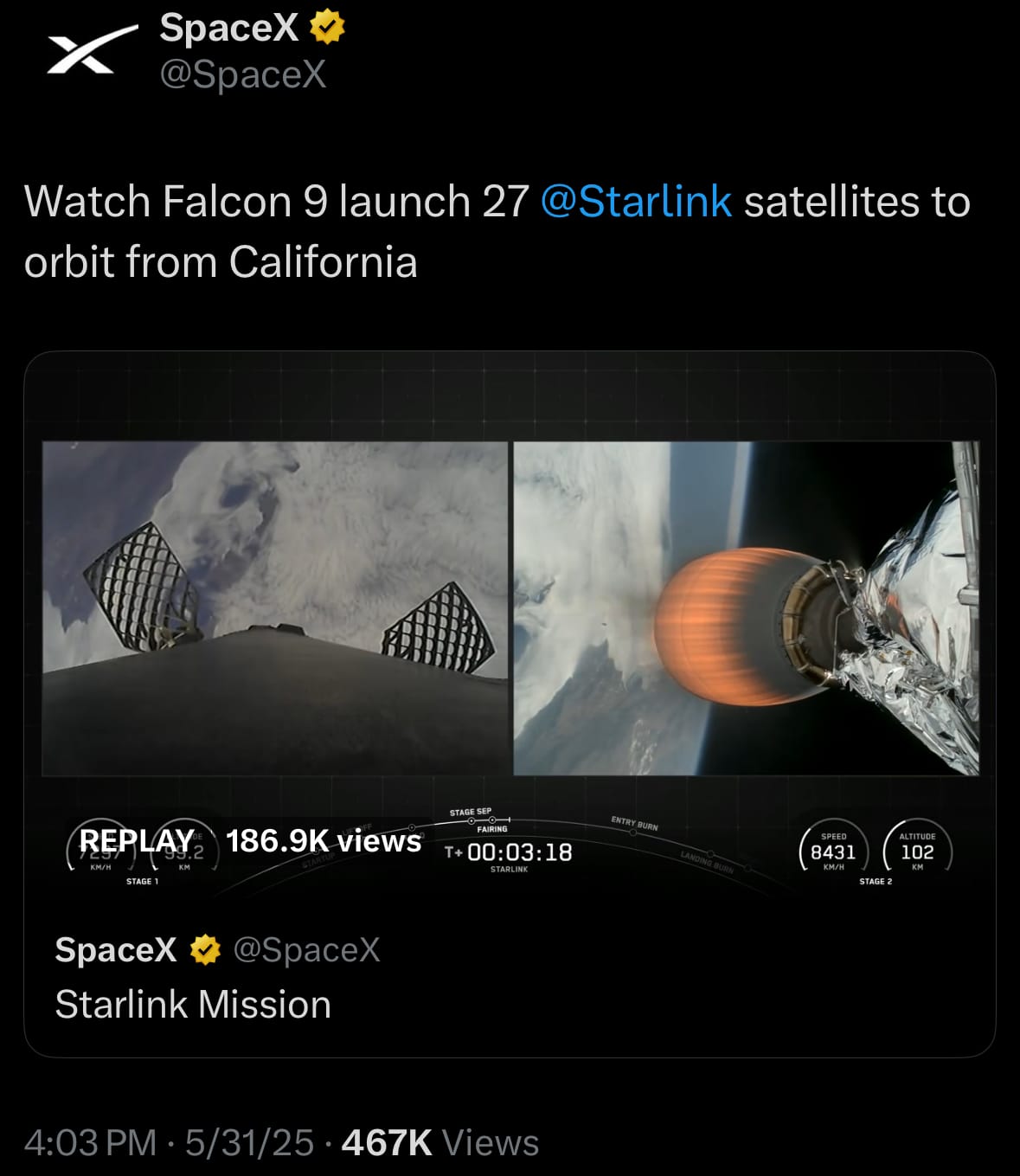Open the @SpaceX handle in the header
The image size is (1020, 1176).
tap(243, 74)
